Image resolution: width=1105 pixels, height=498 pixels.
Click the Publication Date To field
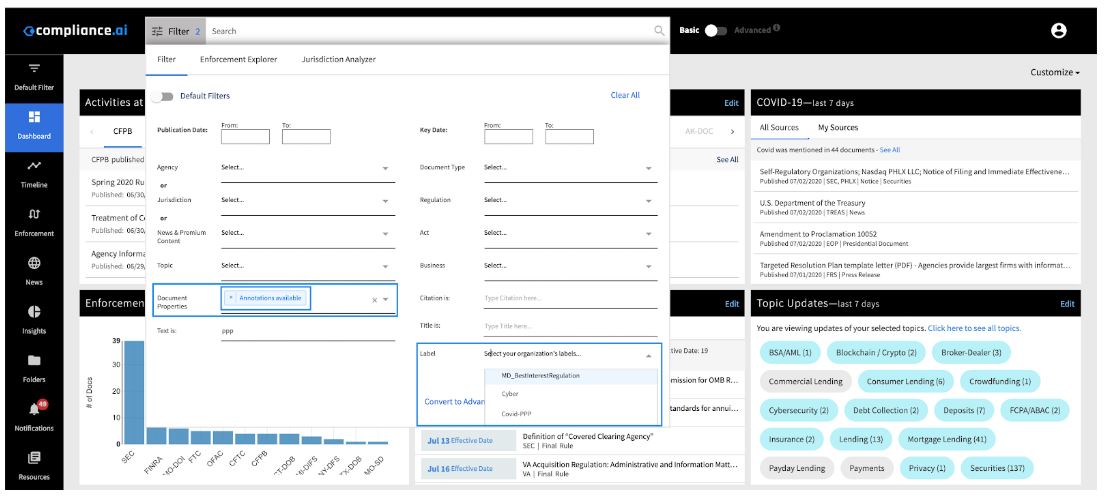[307, 137]
